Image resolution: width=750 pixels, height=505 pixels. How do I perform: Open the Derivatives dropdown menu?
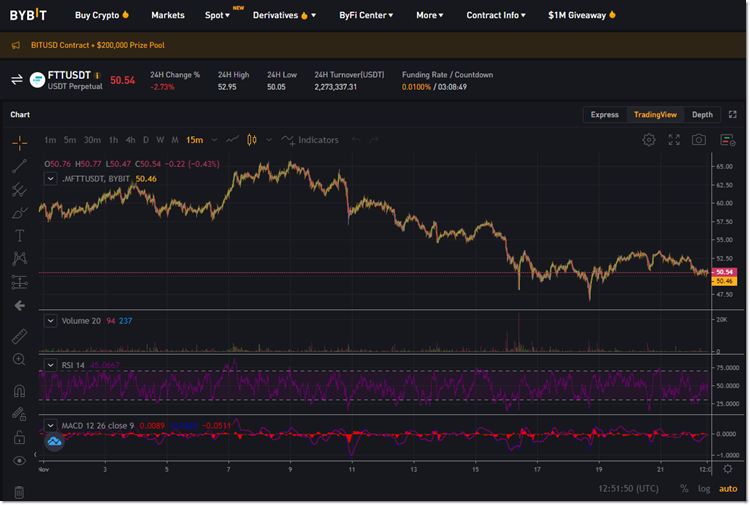[x=284, y=15]
